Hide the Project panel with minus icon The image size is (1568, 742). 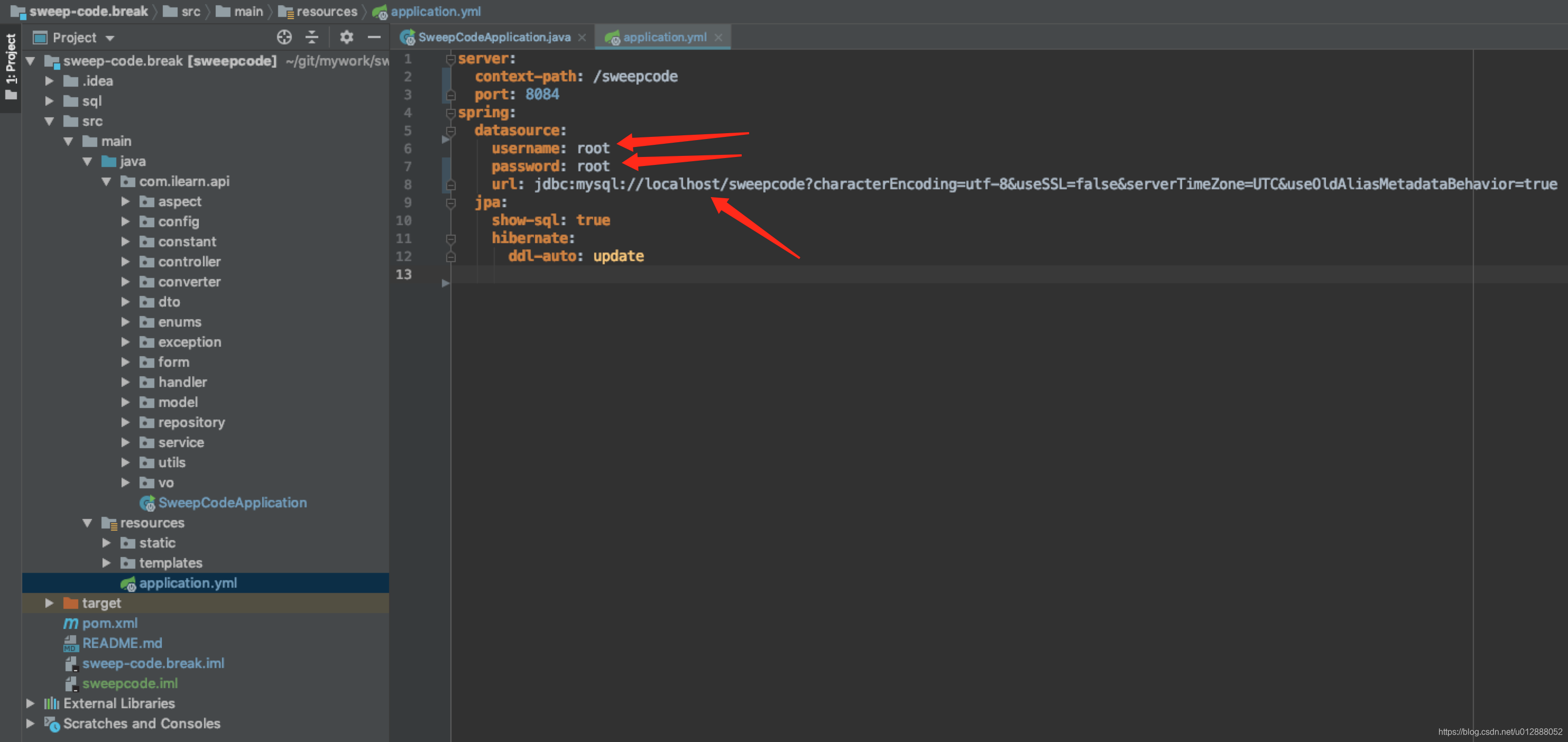374,37
